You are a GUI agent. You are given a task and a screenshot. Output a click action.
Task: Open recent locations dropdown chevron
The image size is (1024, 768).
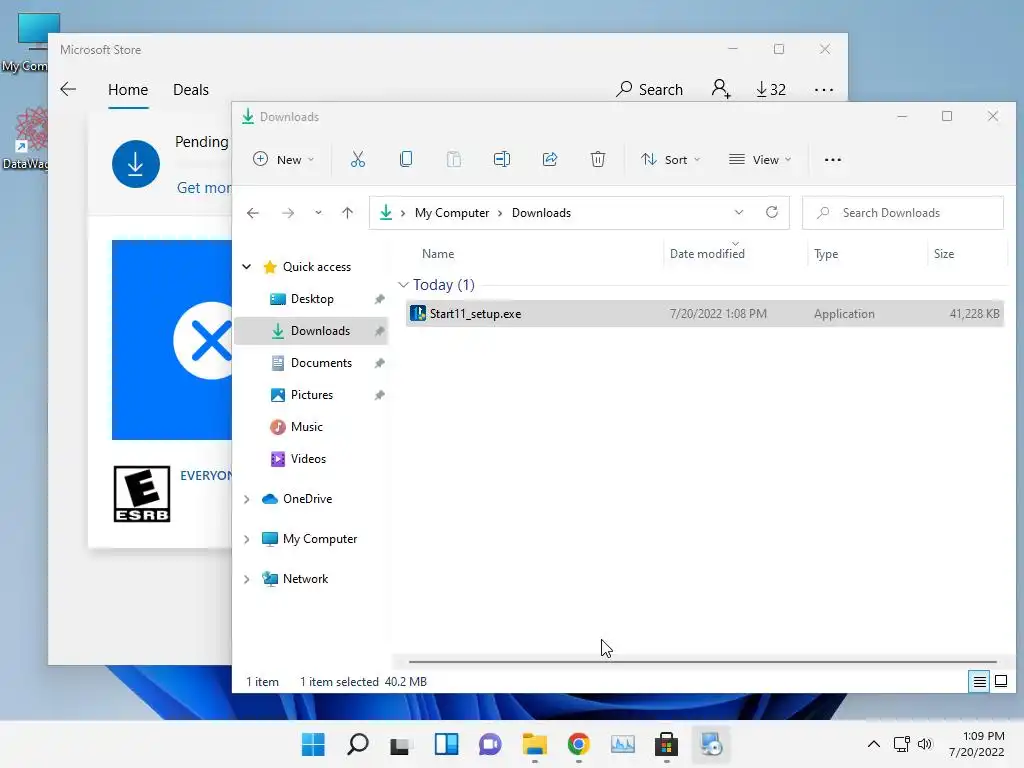(318, 213)
